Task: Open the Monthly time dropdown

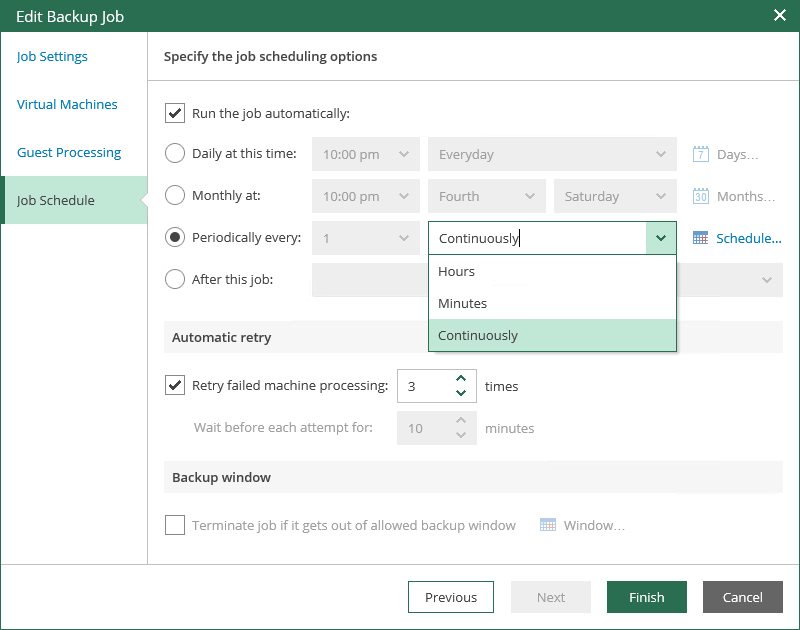Action: [366, 196]
